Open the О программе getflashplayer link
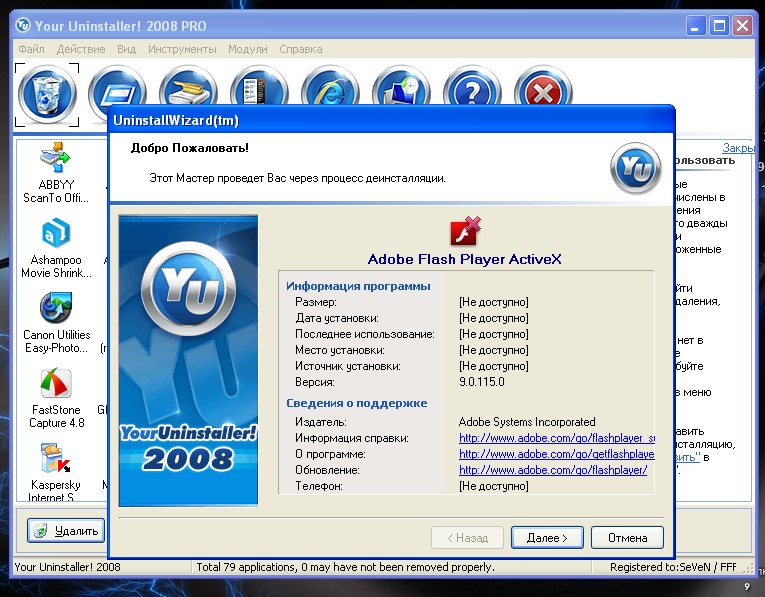 pos(557,454)
